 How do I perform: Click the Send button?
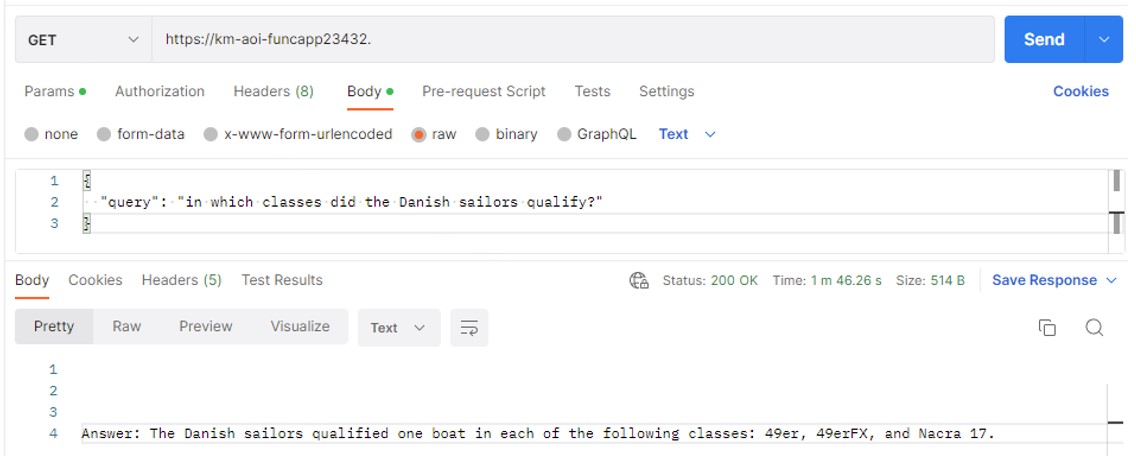pos(1044,40)
